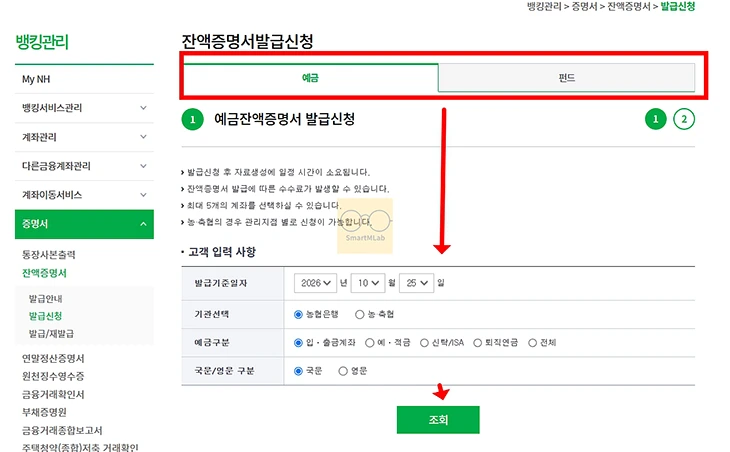Click the green 조회 button

438,420
